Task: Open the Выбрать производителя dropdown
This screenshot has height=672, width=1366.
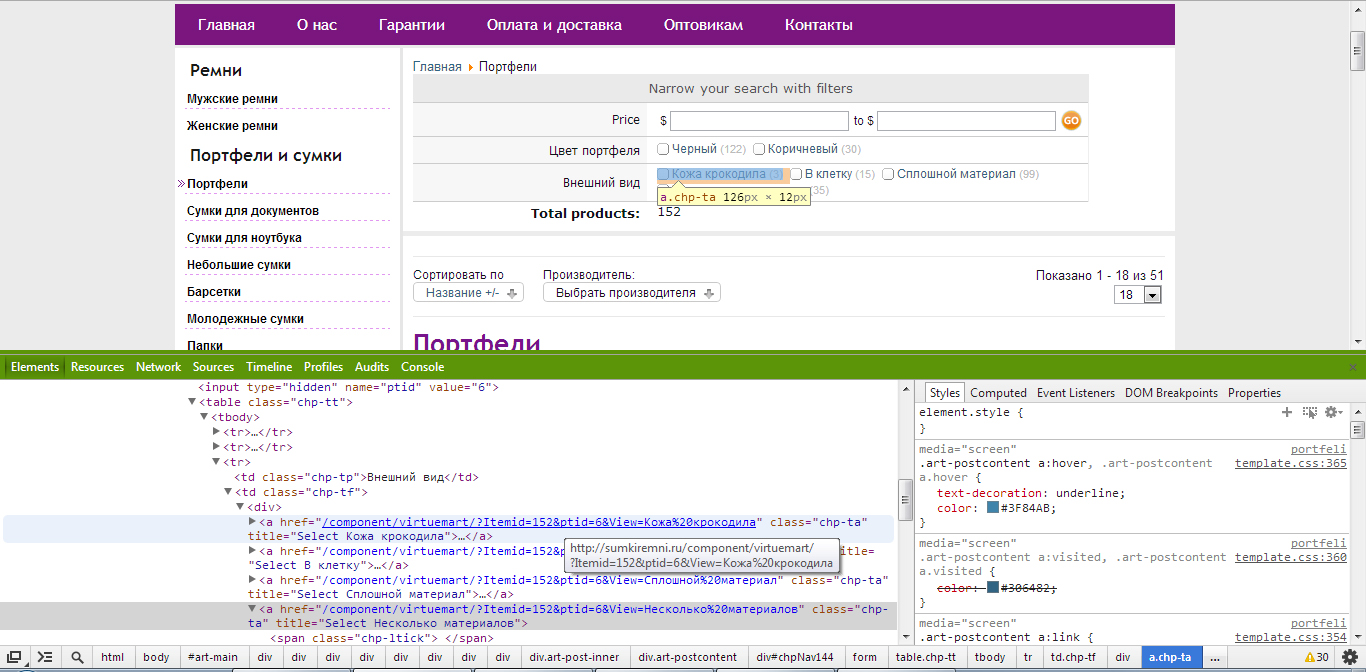Action: 631,293
